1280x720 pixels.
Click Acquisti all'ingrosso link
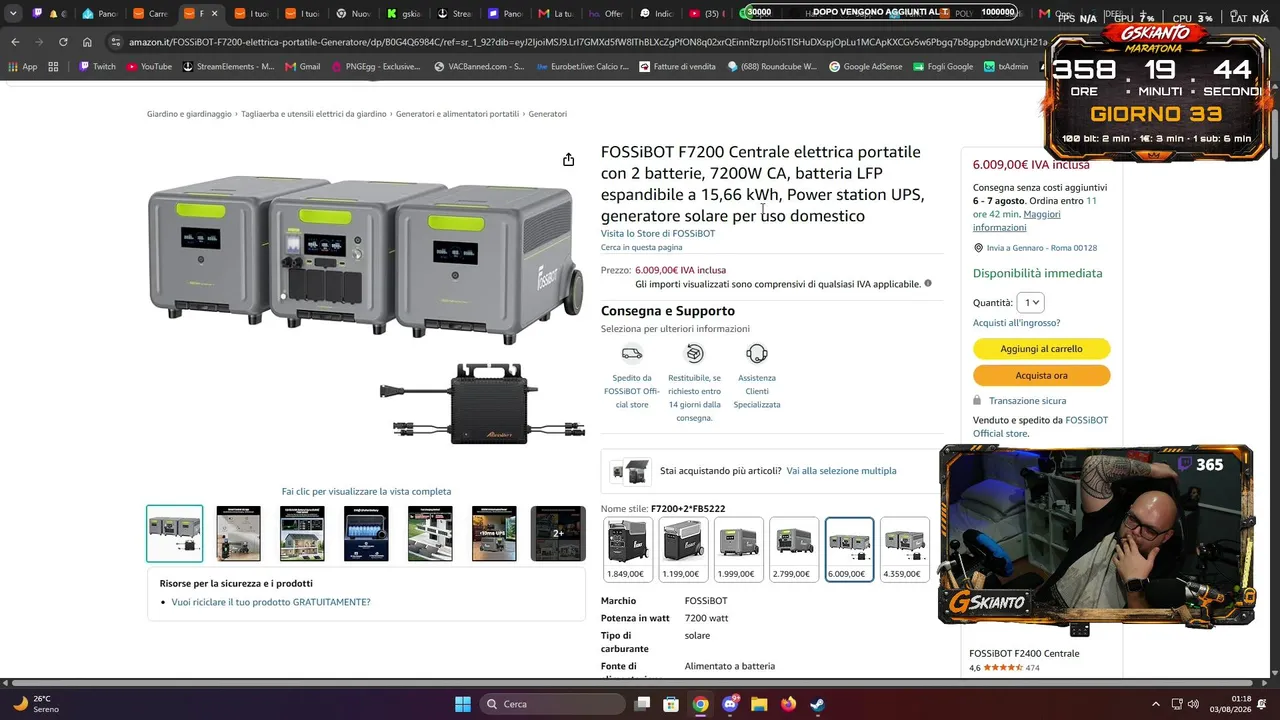click(1016, 323)
